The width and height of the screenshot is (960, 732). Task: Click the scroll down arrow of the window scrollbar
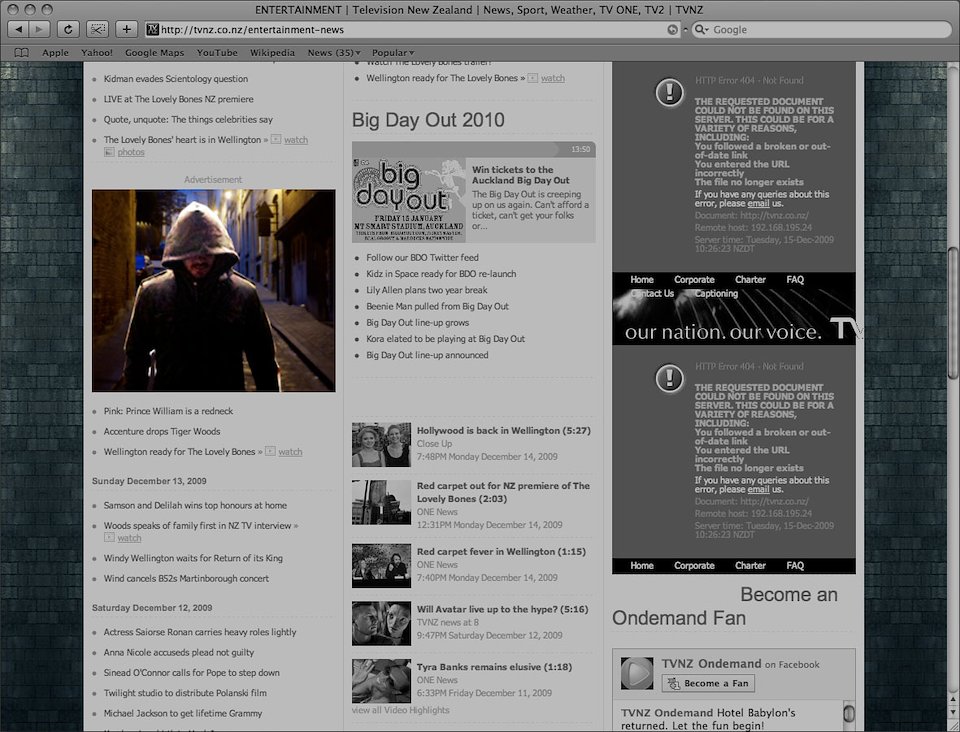coord(953,712)
